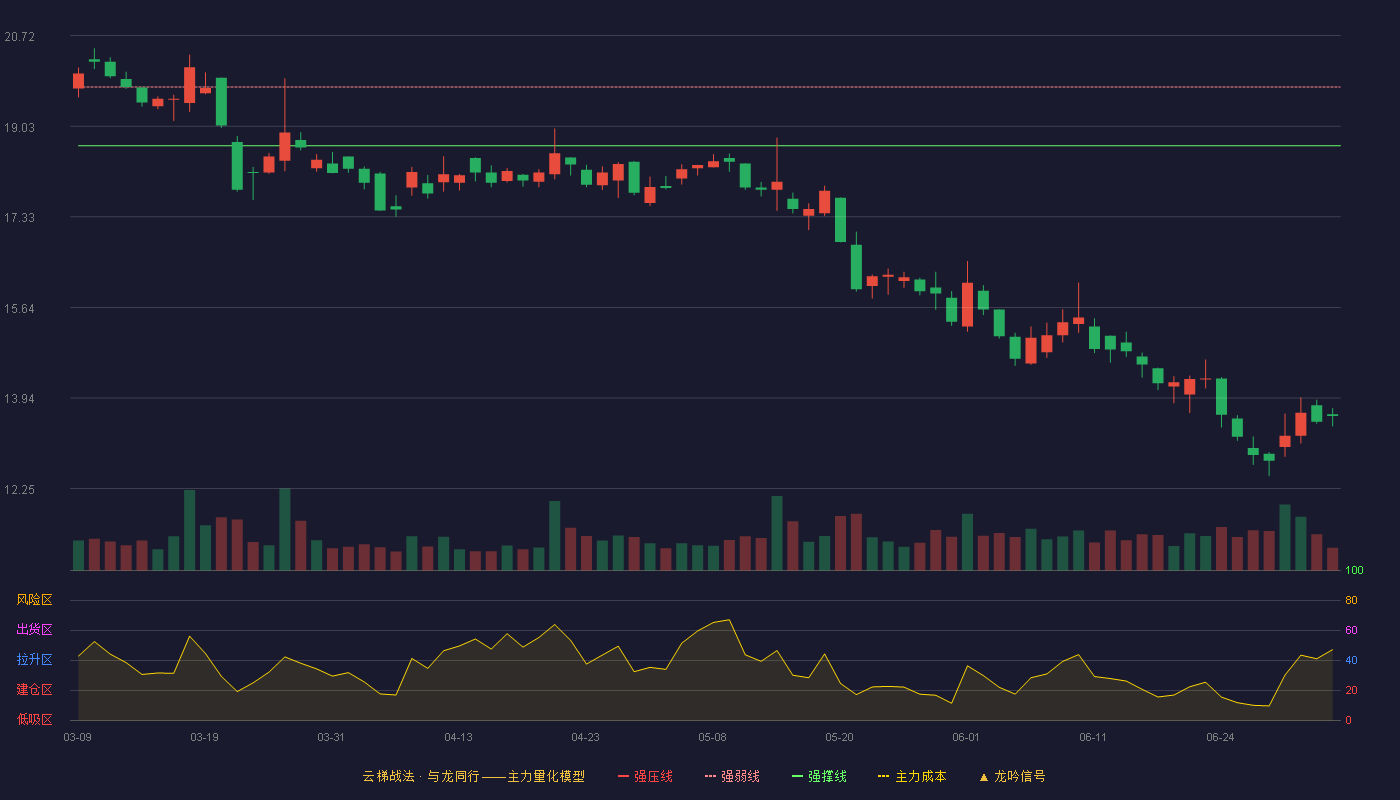Click the 04-23 date axis label
Screen dimensions: 1400x800
[585, 737]
